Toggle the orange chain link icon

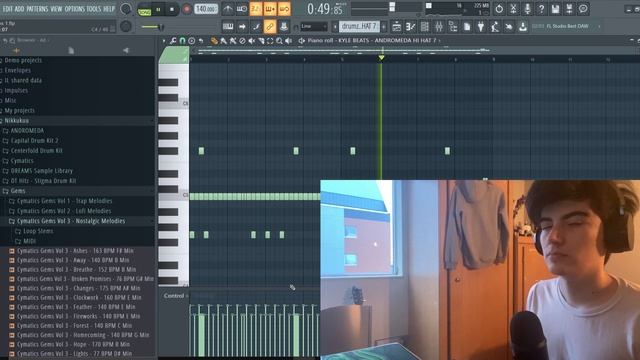[270, 27]
